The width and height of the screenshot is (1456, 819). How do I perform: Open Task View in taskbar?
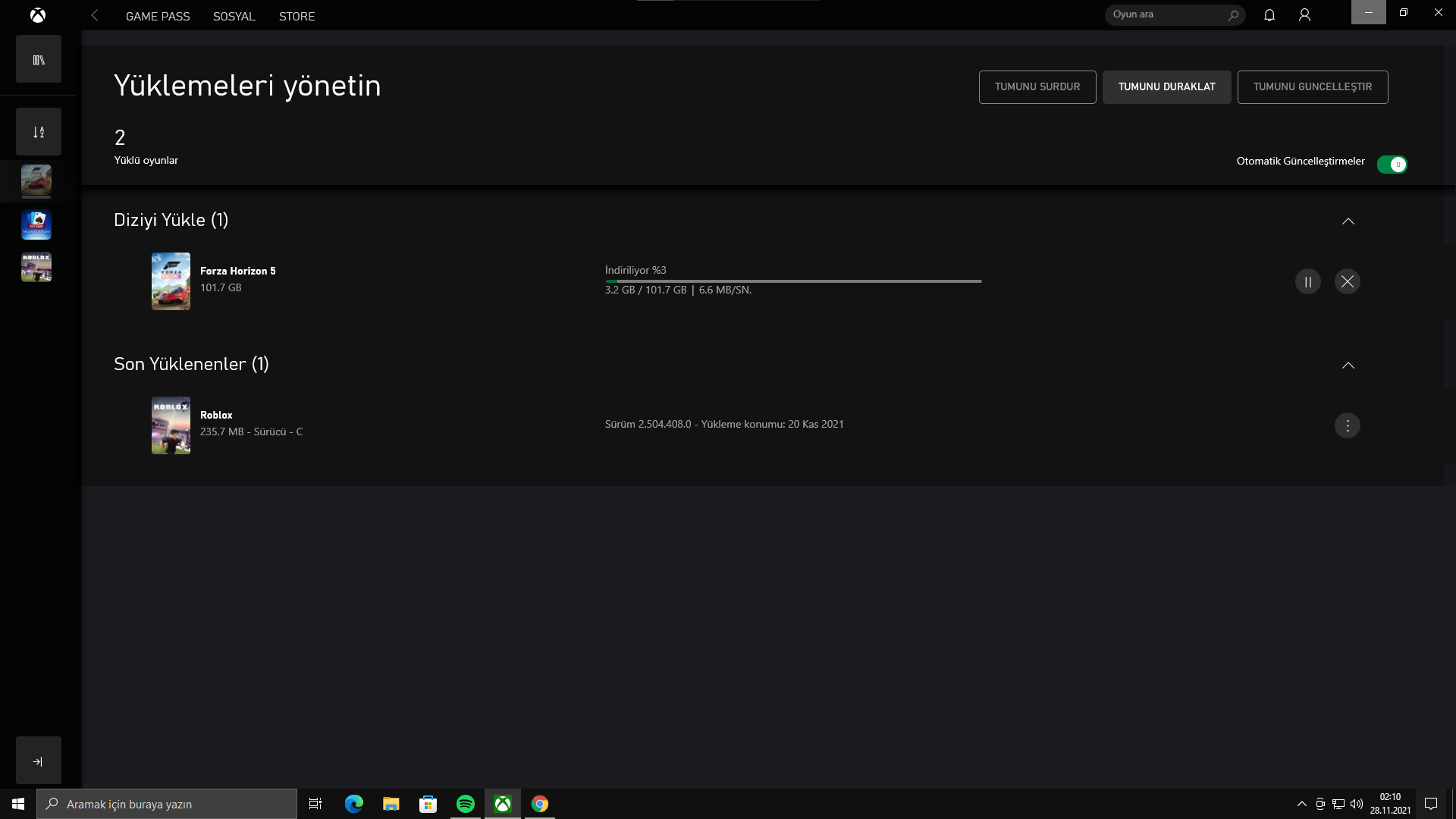[x=315, y=804]
